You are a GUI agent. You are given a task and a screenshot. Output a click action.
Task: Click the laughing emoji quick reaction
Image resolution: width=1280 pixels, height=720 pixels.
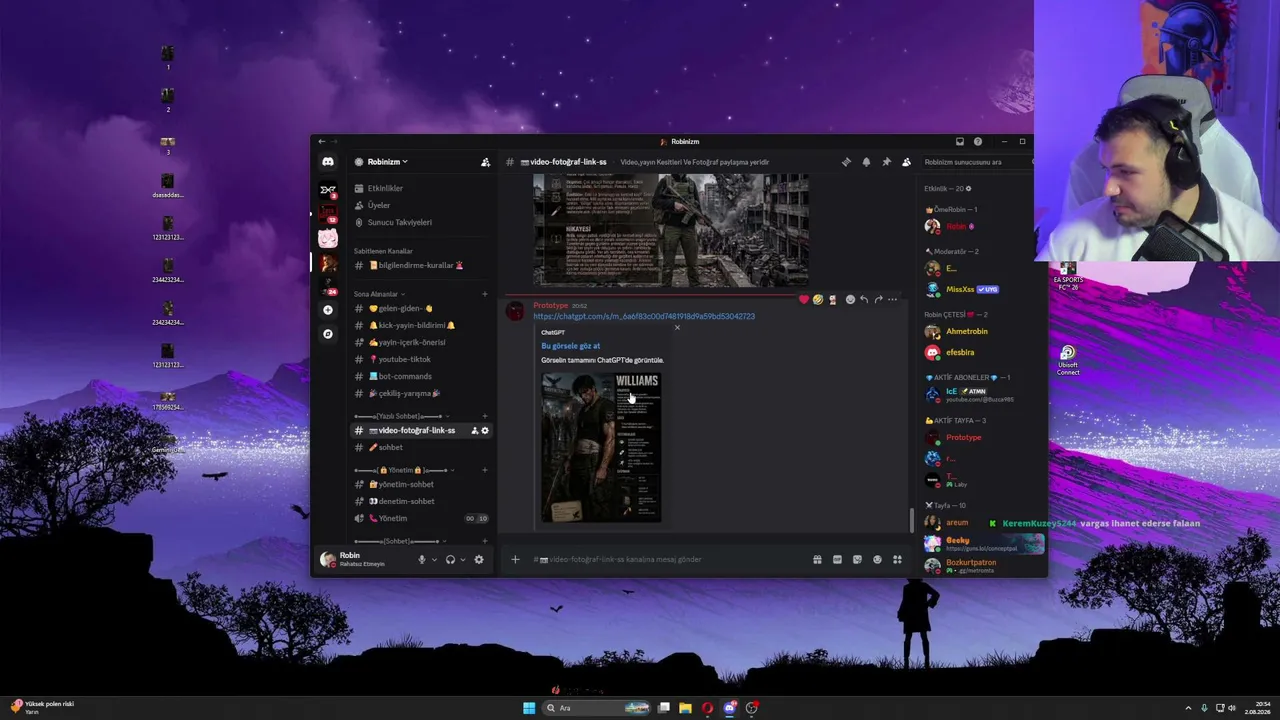(x=818, y=300)
